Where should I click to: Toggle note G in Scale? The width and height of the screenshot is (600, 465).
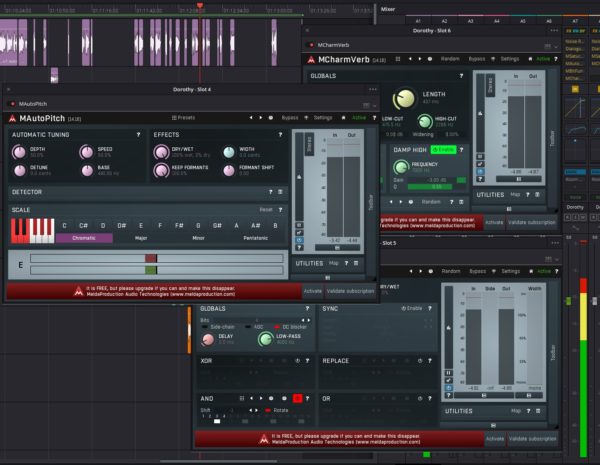coord(198,225)
